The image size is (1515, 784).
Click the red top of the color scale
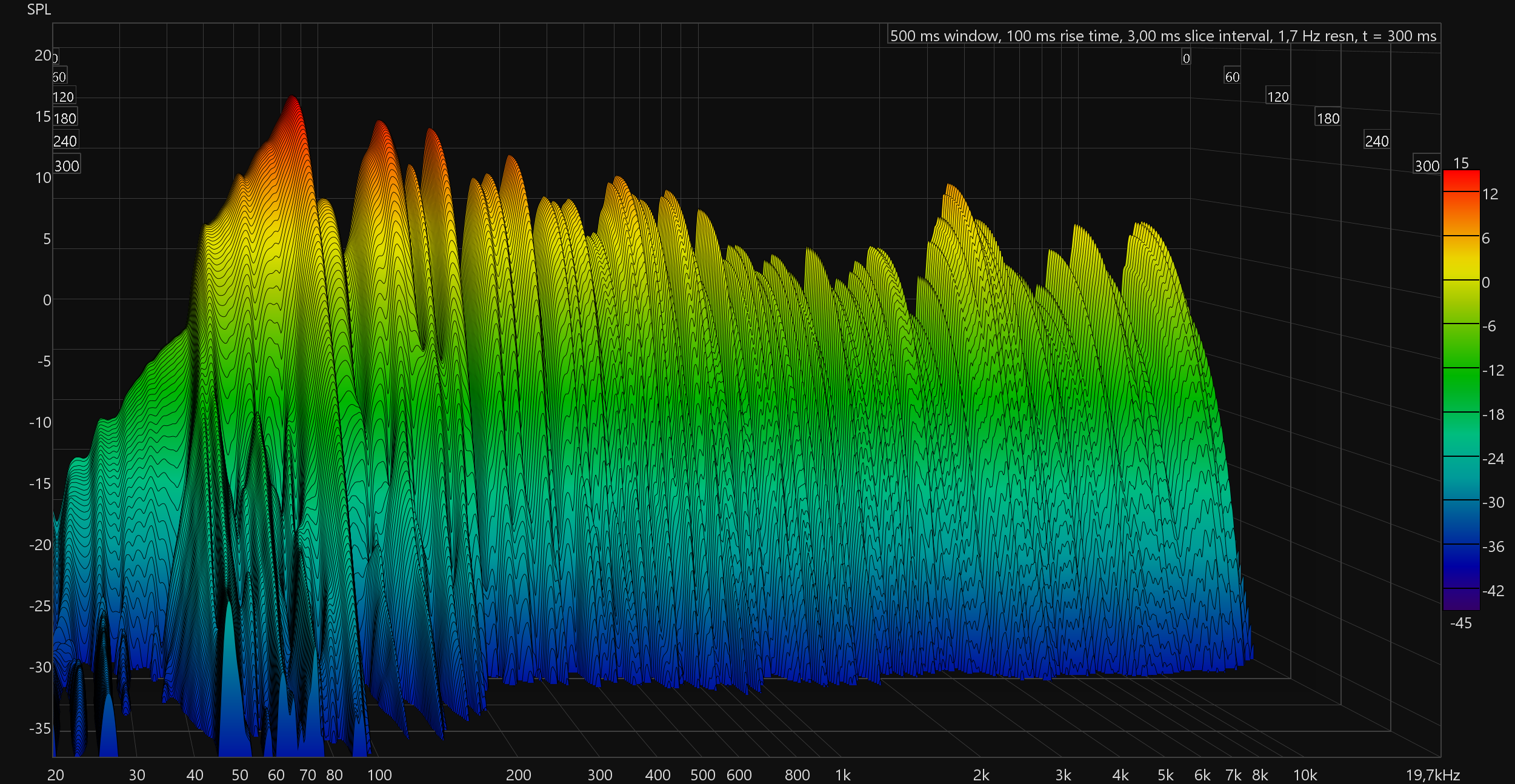point(1461,180)
